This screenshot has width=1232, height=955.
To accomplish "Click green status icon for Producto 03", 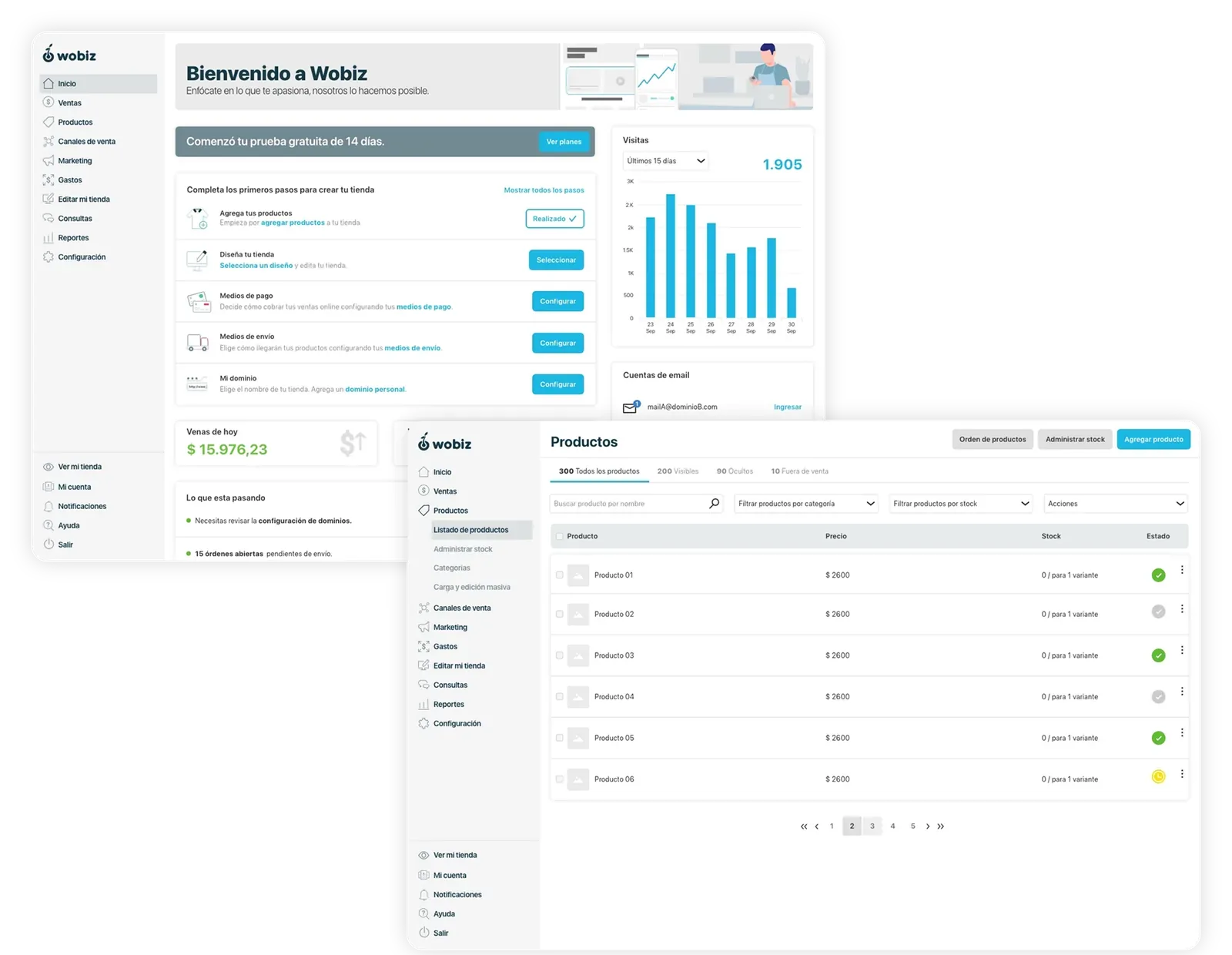I will (1158, 655).
